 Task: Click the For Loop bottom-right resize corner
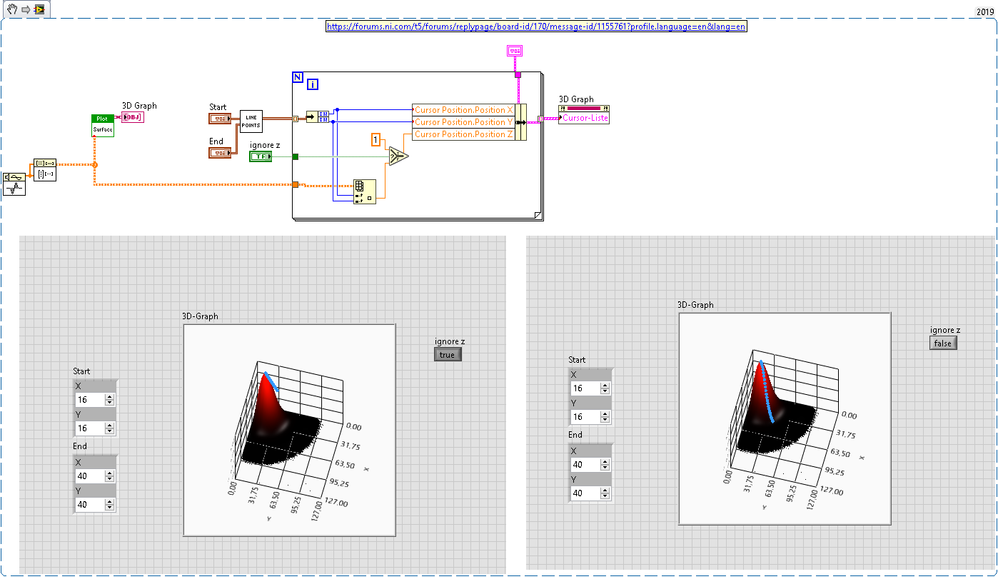click(x=538, y=216)
